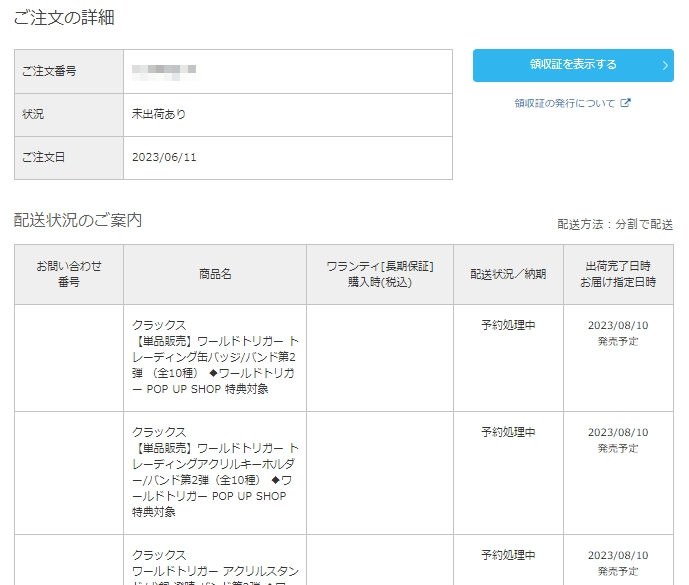689x585 pixels.
Task: Select the 未出荷あり status text
Action: coord(159,114)
